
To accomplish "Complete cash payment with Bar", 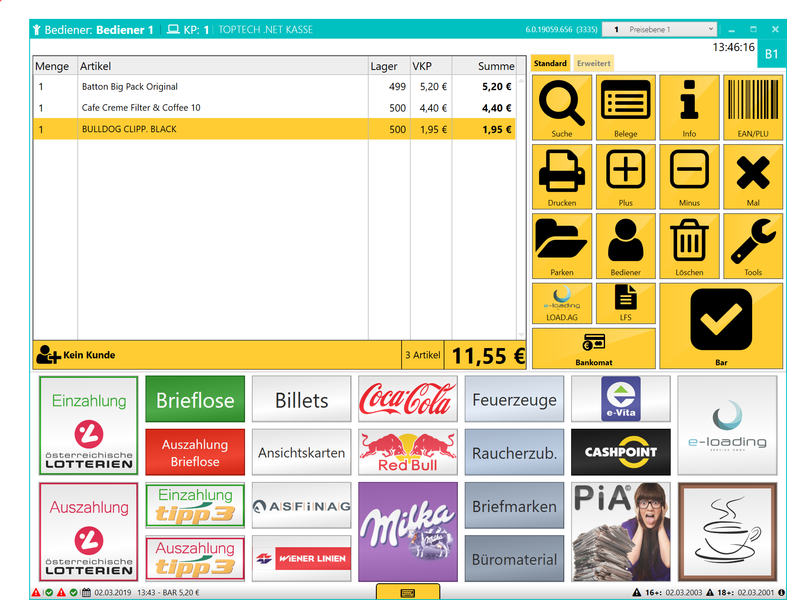I will [x=721, y=326].
